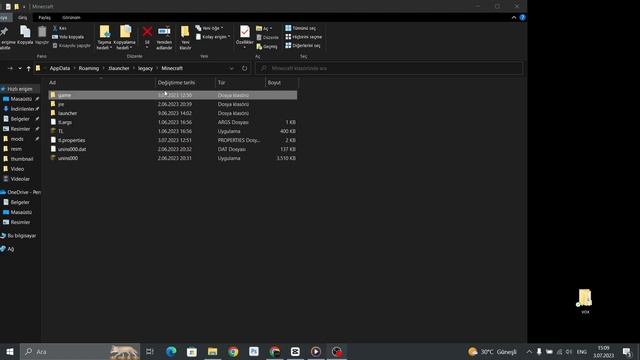Click the Kopyala (copy) icon in the ribbon

25,32
